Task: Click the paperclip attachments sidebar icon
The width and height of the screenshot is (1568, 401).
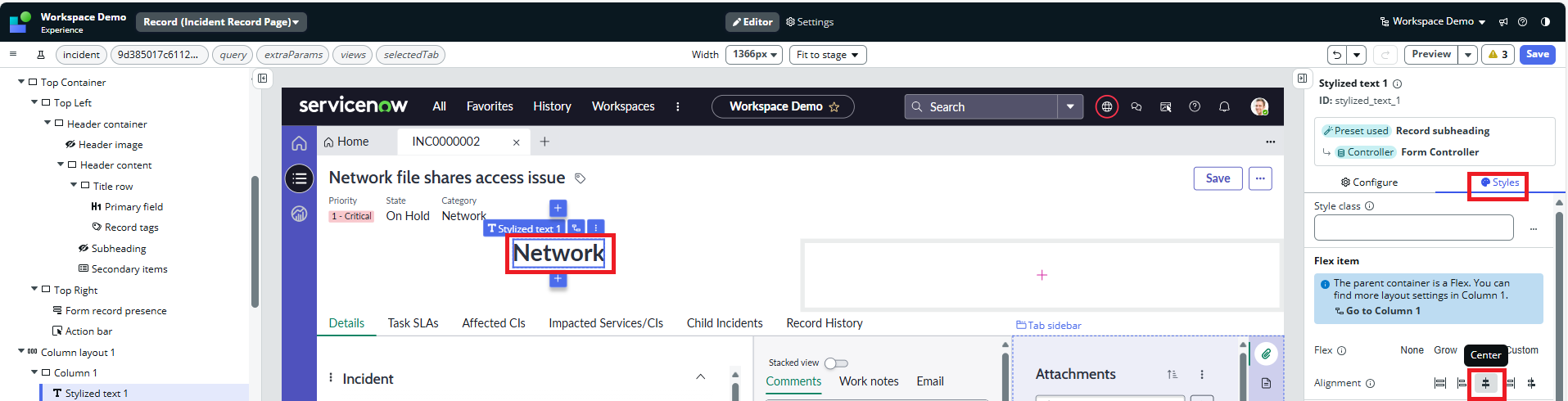Action: 1266,354
